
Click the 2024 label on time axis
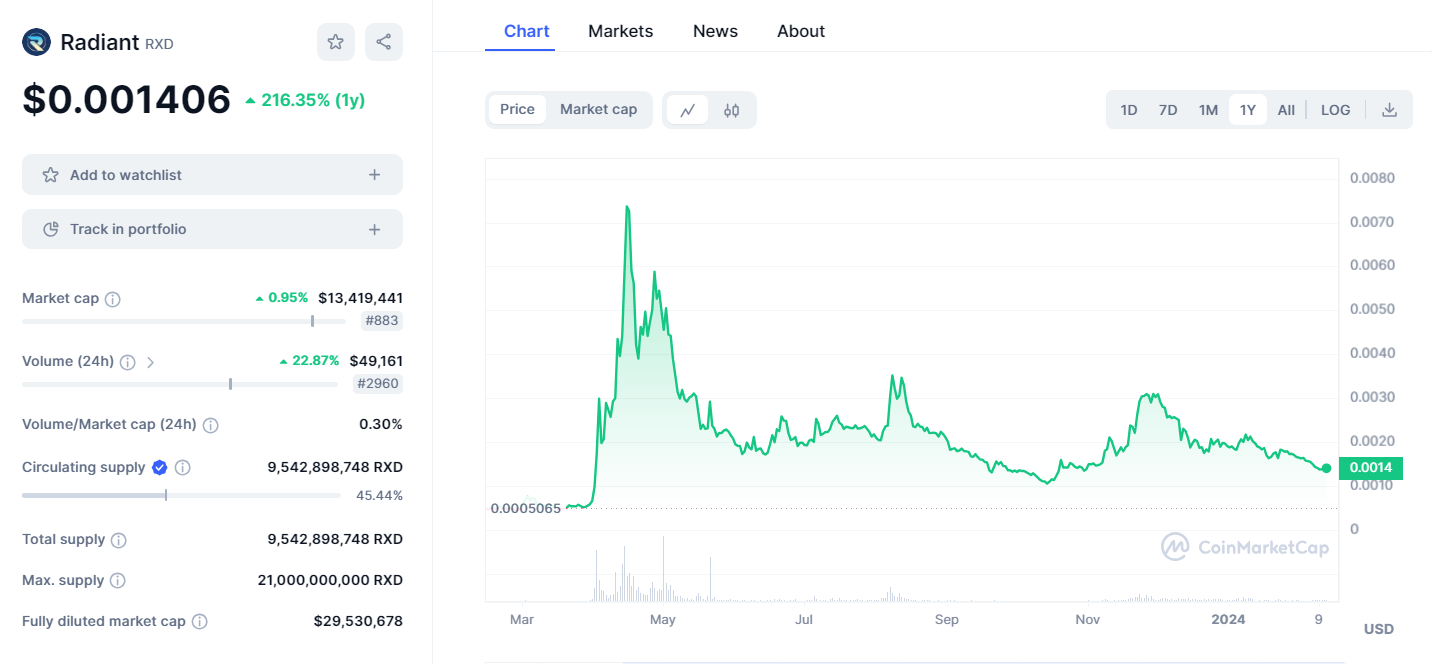pyautogui.click(x=1228, y=620)
